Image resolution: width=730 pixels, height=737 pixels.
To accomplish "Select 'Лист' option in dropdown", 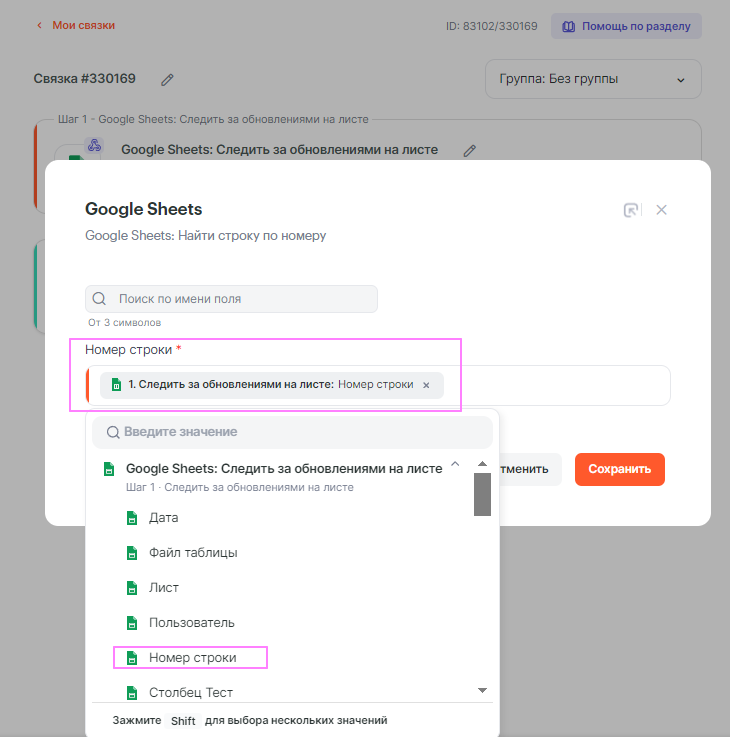I will 164,587.
